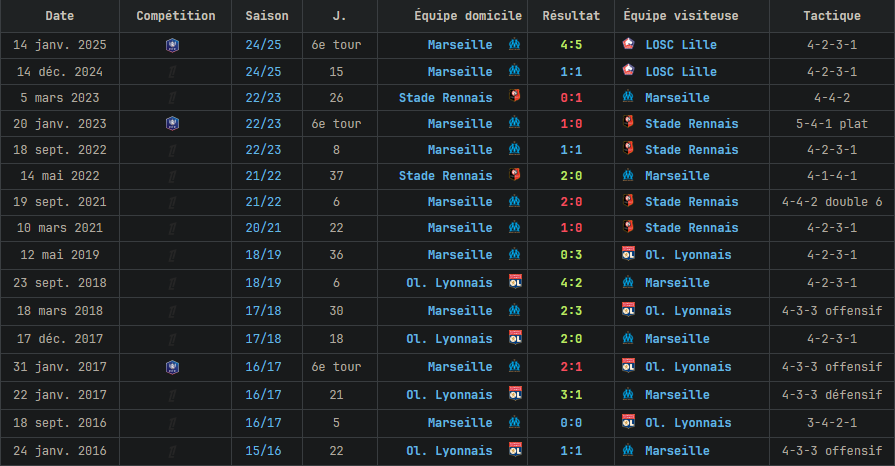Screen dimensions: 895x466
Task: Click Ol. Lyonnais home crest on 24 janv. 2016
Action: 515,449
